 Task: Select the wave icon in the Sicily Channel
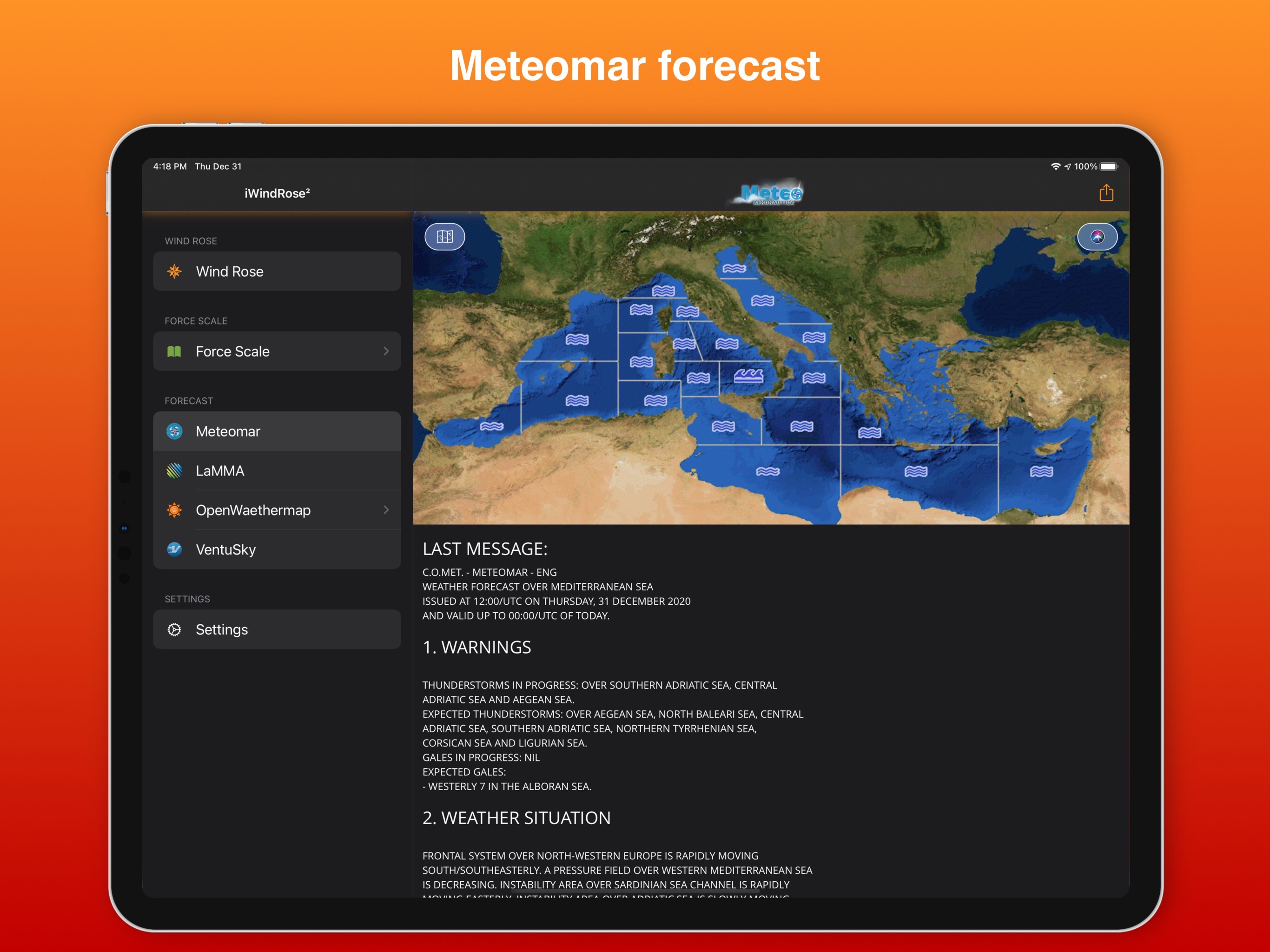point(723,427)
